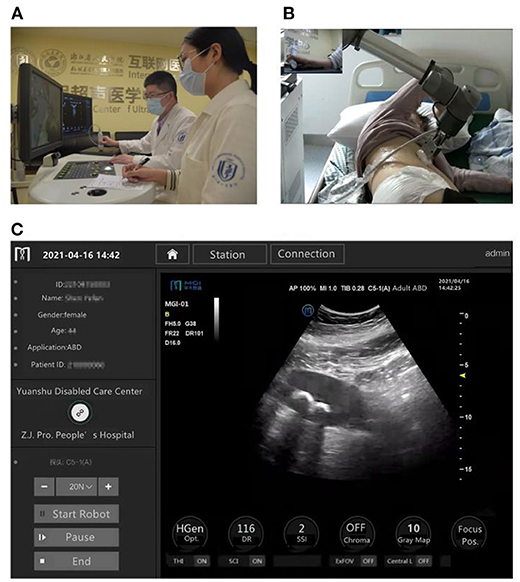
Task: Select the SSI dial
Action: pyautogui.click(x=301, y=533)
